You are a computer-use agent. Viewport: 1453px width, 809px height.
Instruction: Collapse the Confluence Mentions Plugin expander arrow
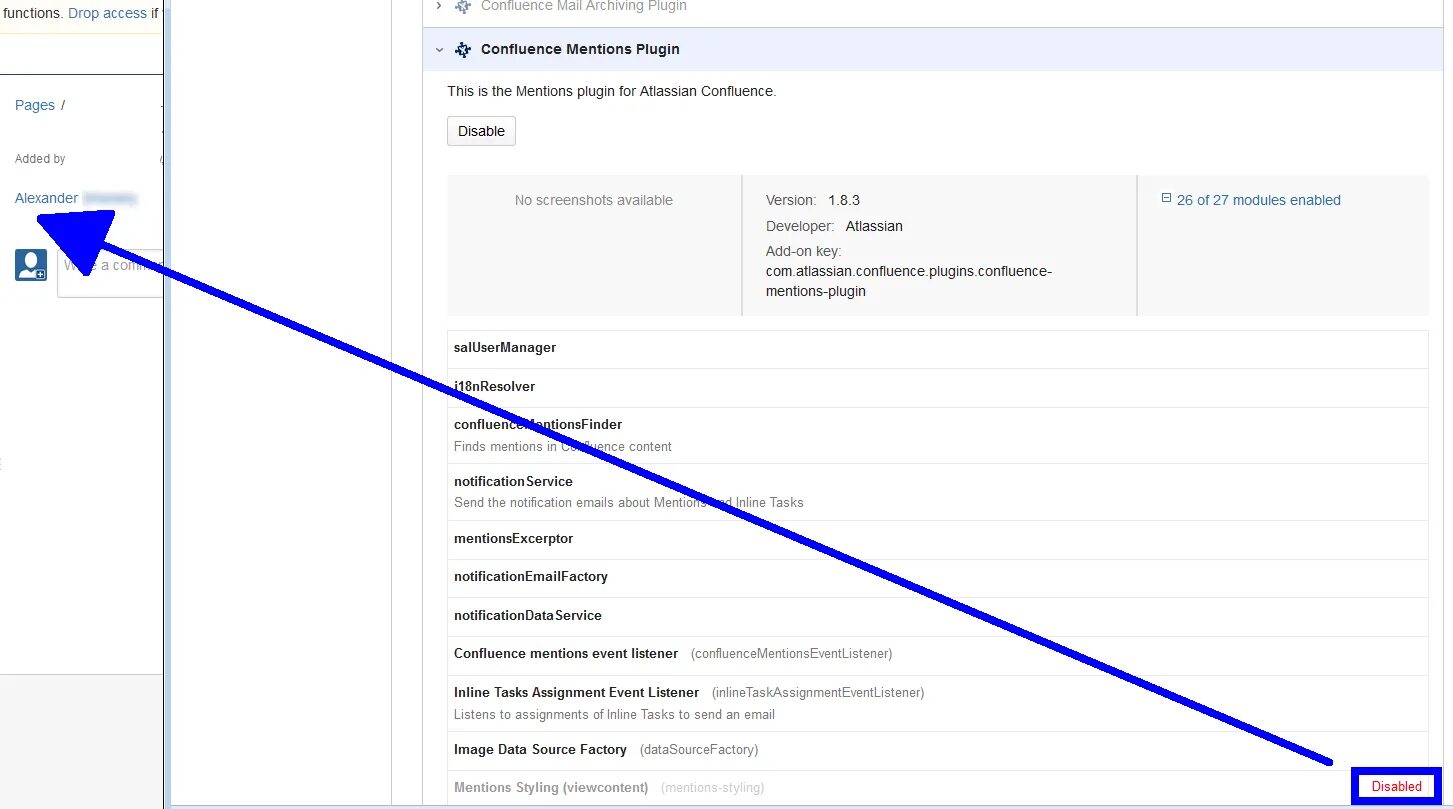439,49
